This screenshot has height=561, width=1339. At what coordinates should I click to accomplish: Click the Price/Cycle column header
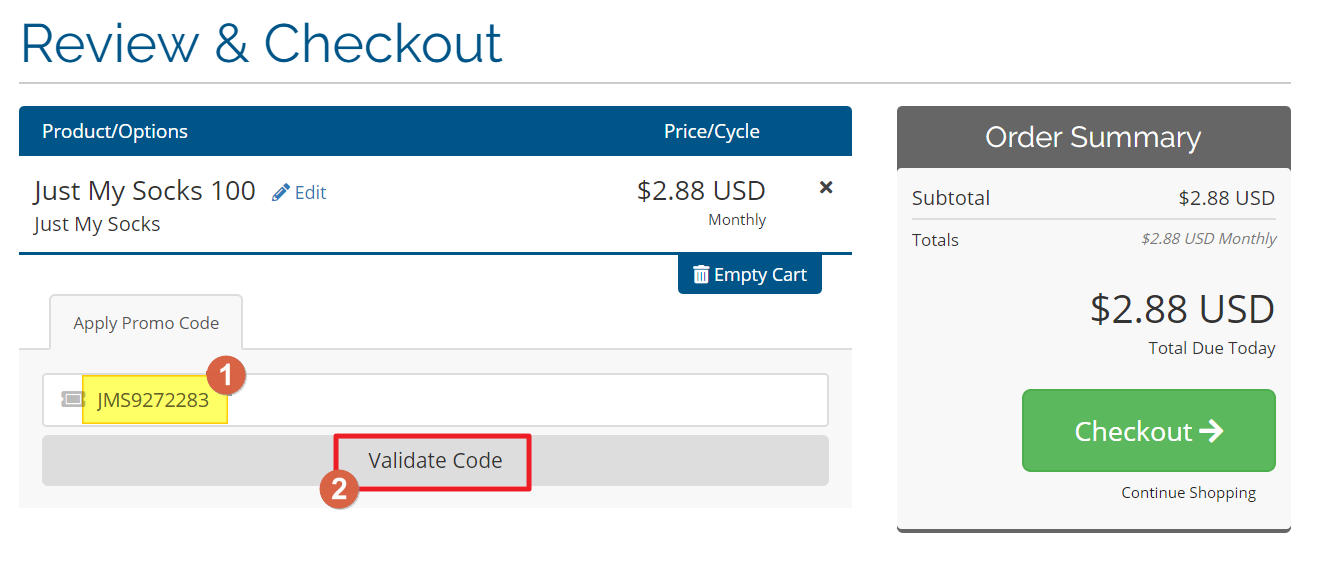711,131
